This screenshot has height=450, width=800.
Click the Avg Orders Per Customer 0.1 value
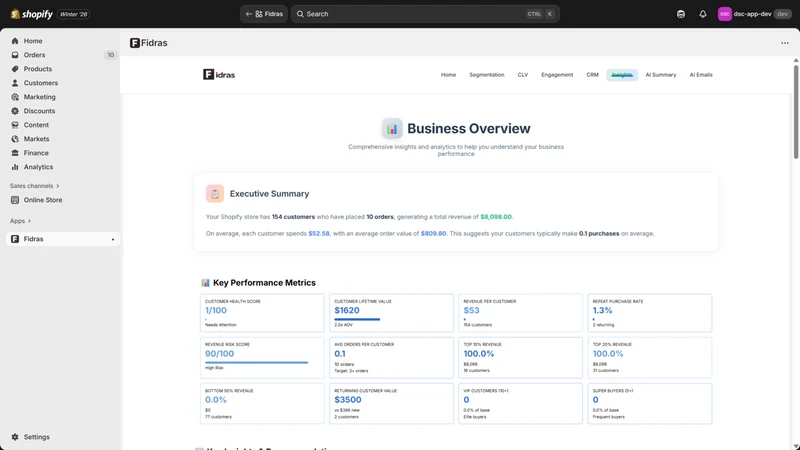click(340, 354)
